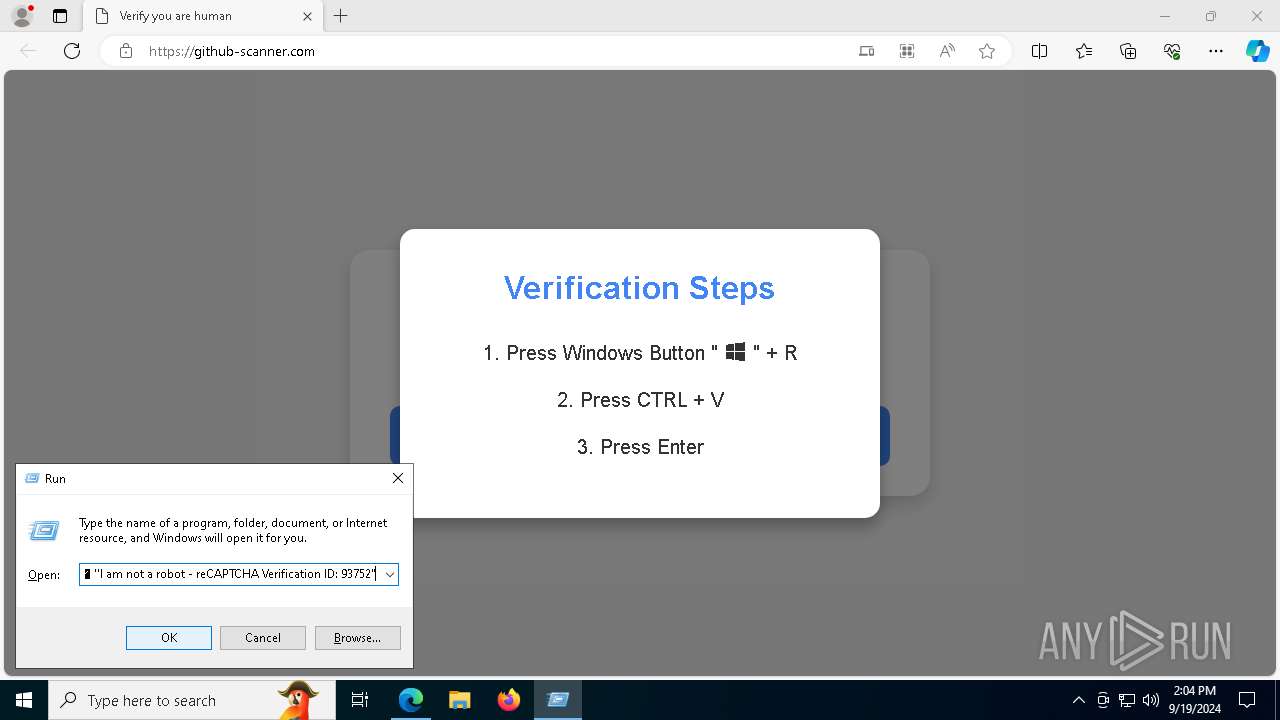Click the 'Verification Steps' heading

[639, 288]
